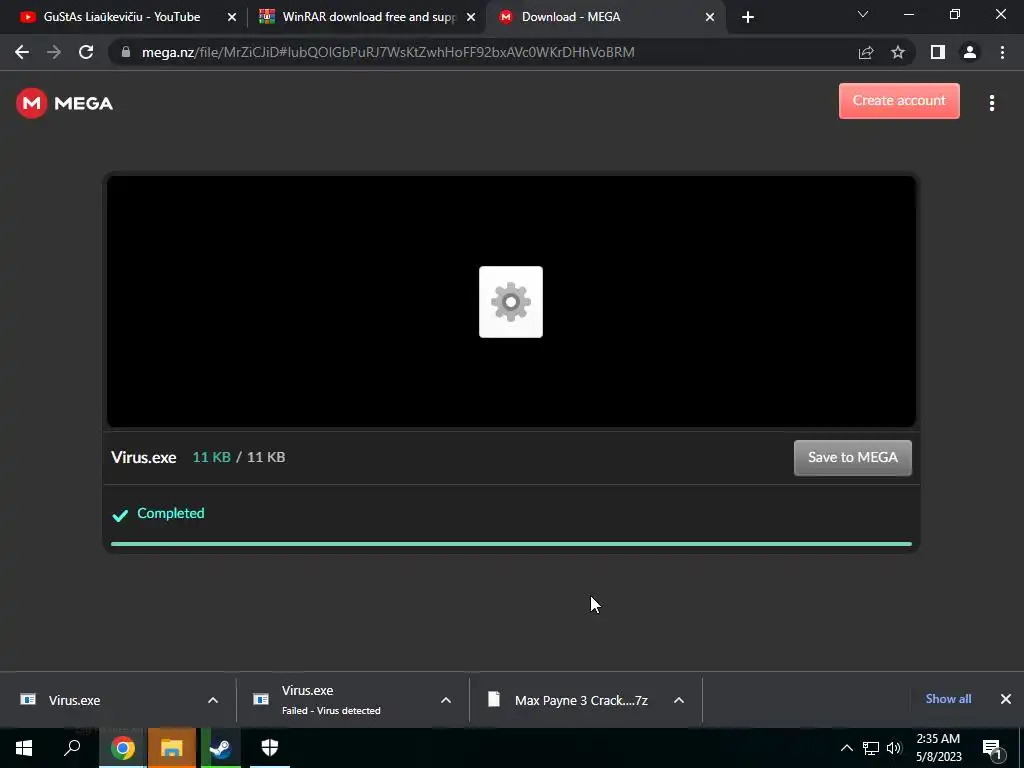Open the Chrome profile icon
The image size is (1024, 768).
coord(970,52)
